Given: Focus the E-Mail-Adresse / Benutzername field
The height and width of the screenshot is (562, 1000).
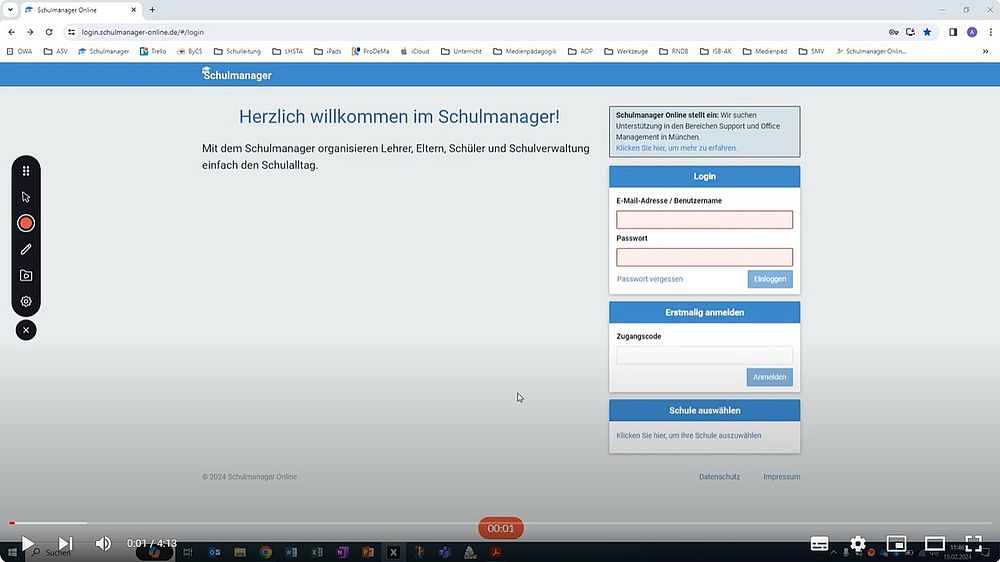Looking at the screenshot, I should coord(704,219).
